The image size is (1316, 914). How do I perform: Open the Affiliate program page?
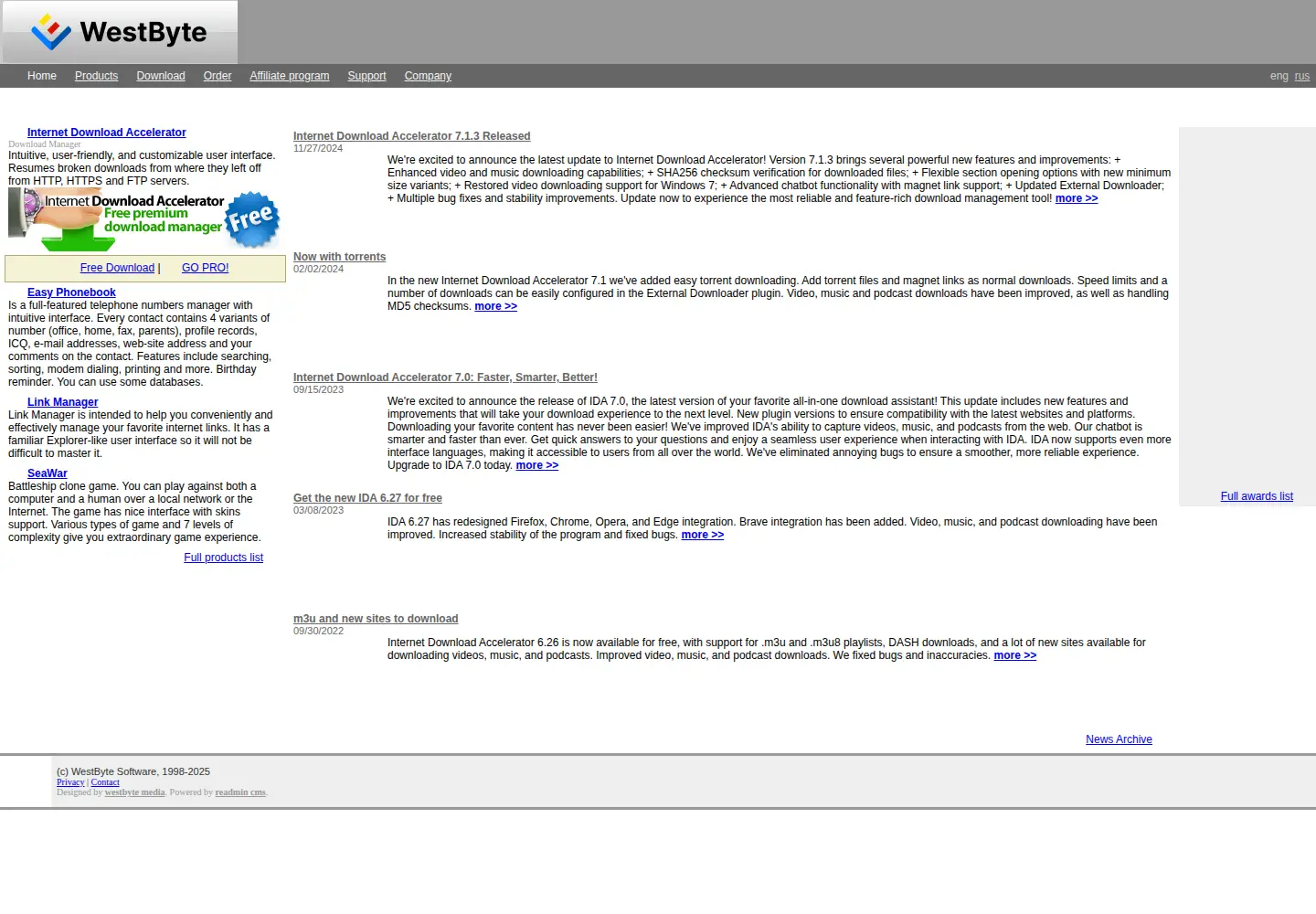tap(290, 76)
